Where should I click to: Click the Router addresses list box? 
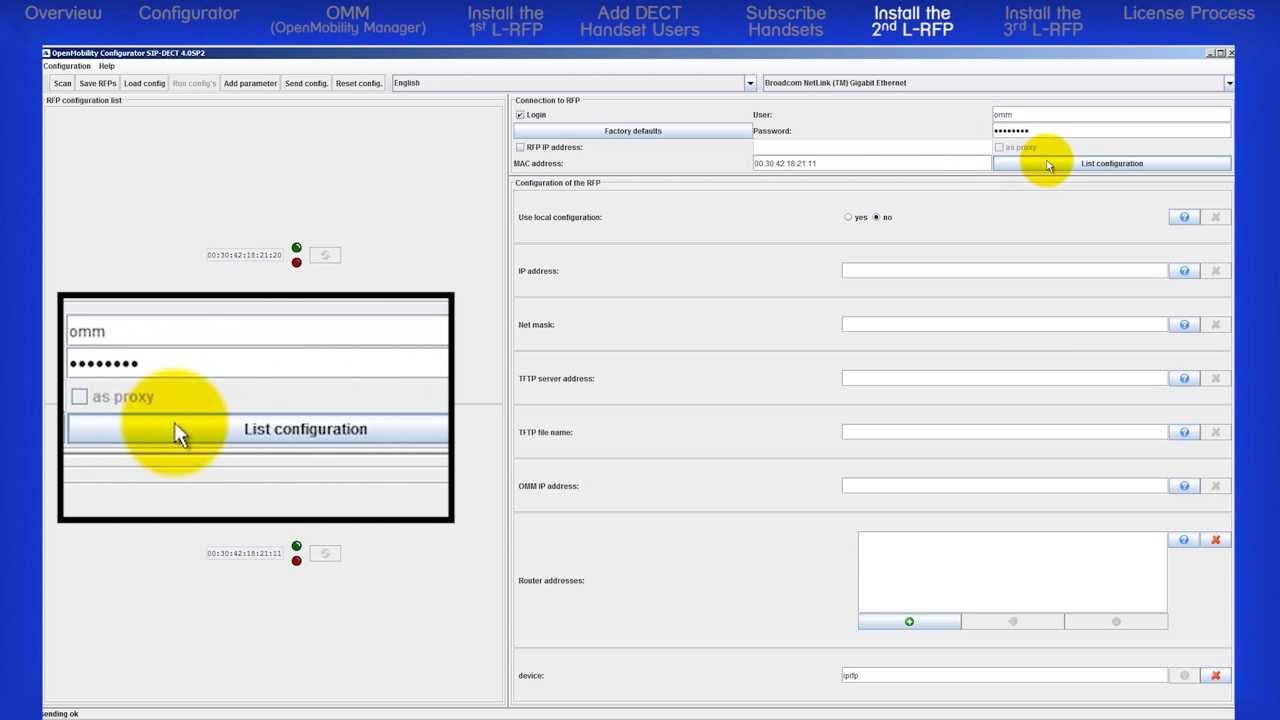(x=1012, y=571)
